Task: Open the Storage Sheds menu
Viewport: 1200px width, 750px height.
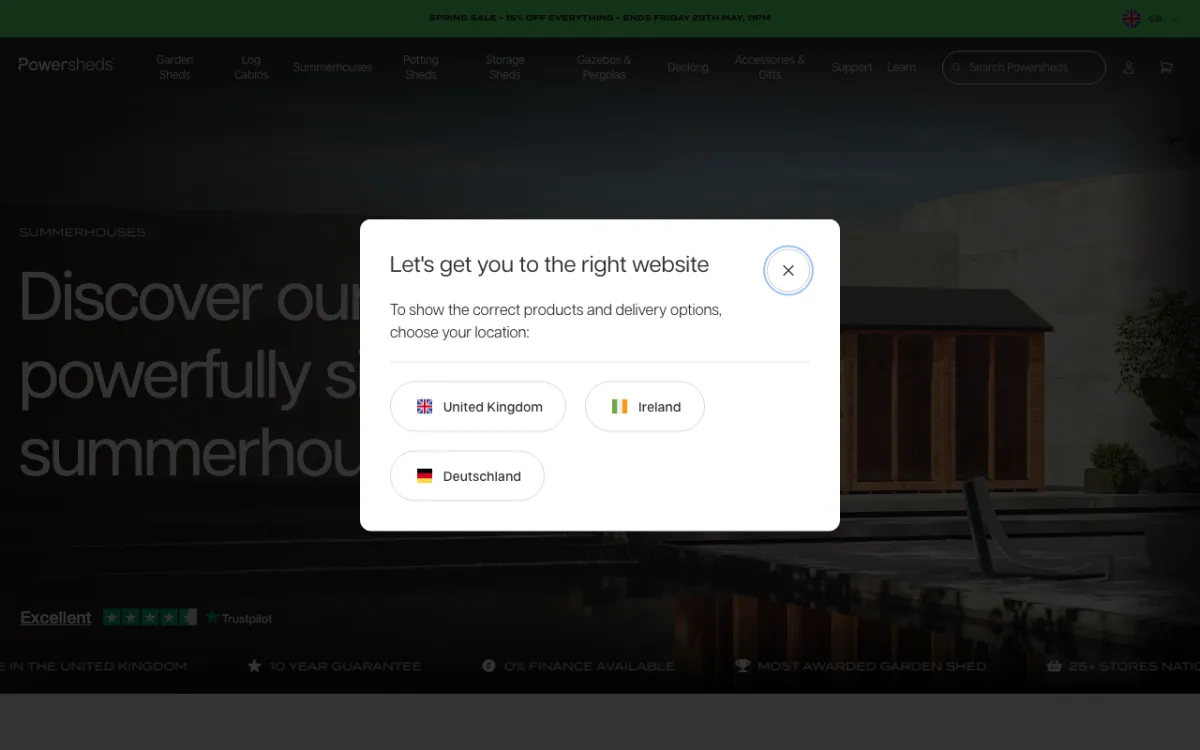Action: 505,67
